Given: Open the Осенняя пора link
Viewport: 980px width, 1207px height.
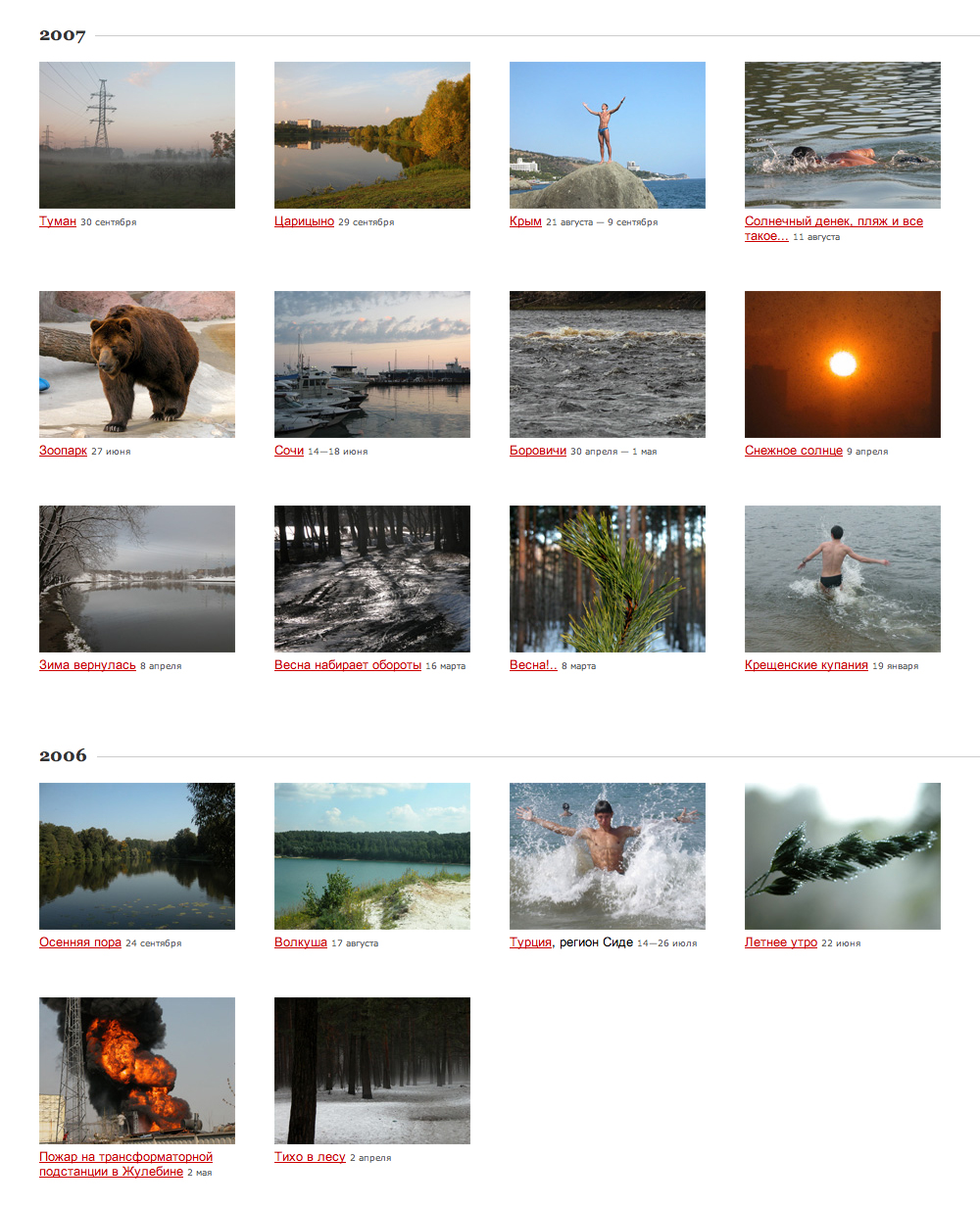Looking at the screenshot, I should pos(80,942).
